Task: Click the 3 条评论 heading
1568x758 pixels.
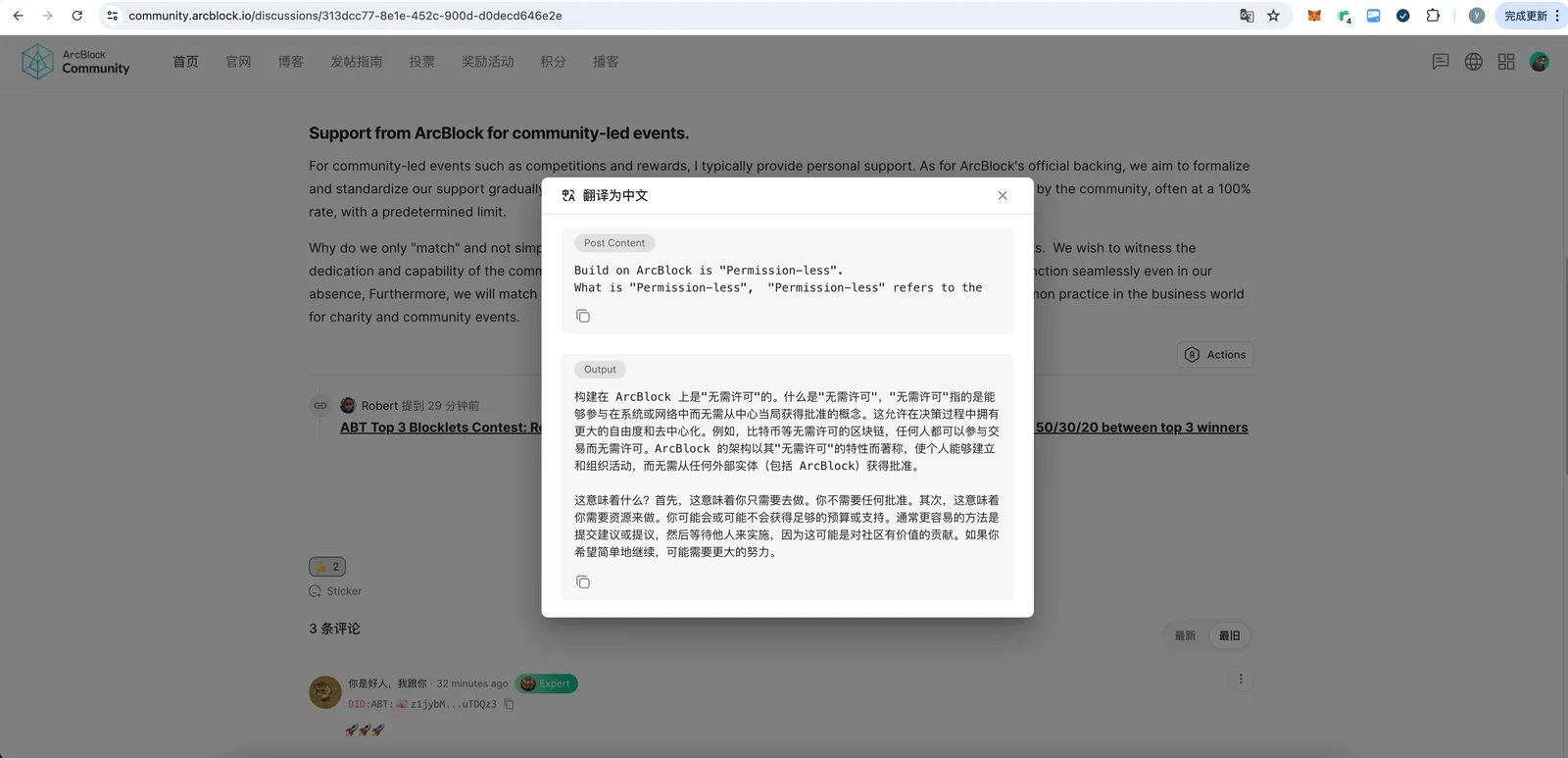Action: pos(334,629)
